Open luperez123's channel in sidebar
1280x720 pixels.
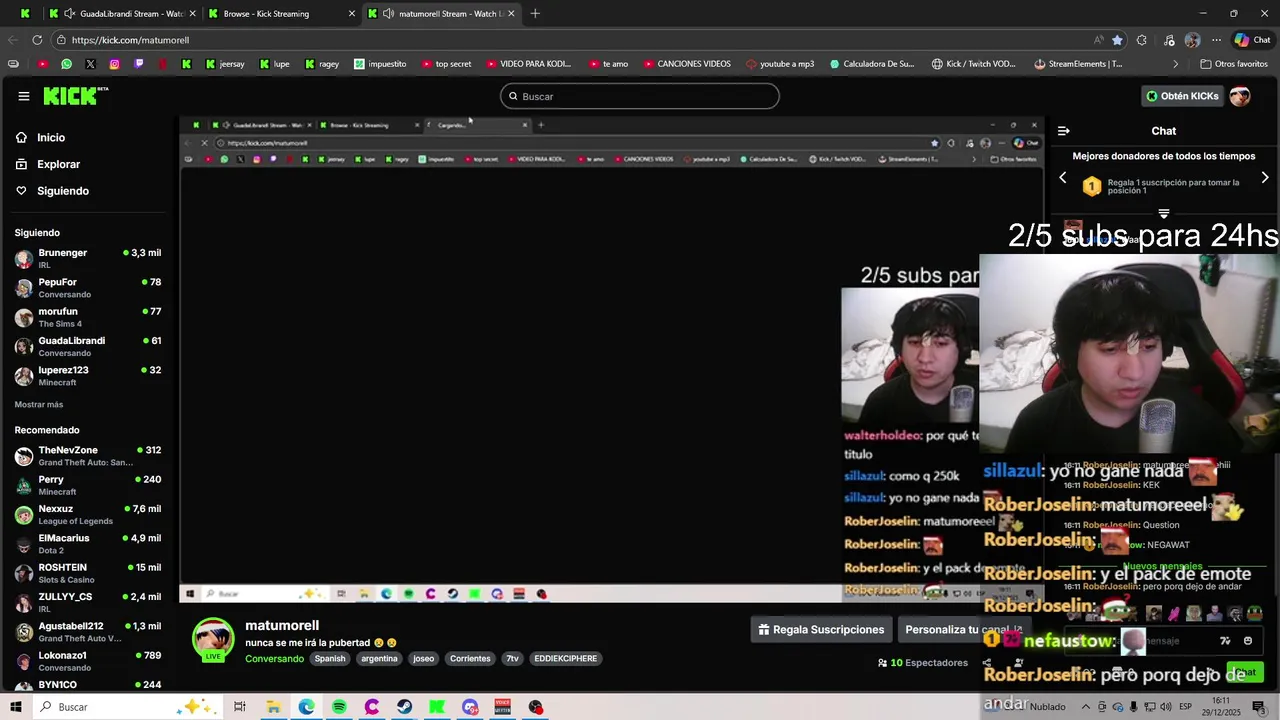[88, 376]
